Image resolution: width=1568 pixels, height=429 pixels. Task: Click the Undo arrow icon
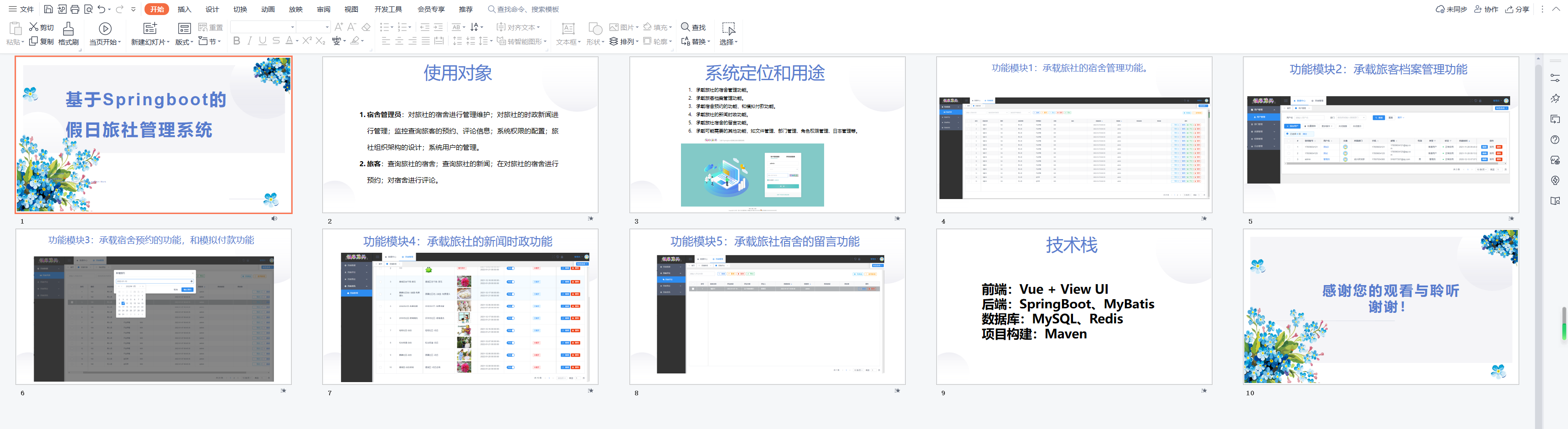[102, 9]
